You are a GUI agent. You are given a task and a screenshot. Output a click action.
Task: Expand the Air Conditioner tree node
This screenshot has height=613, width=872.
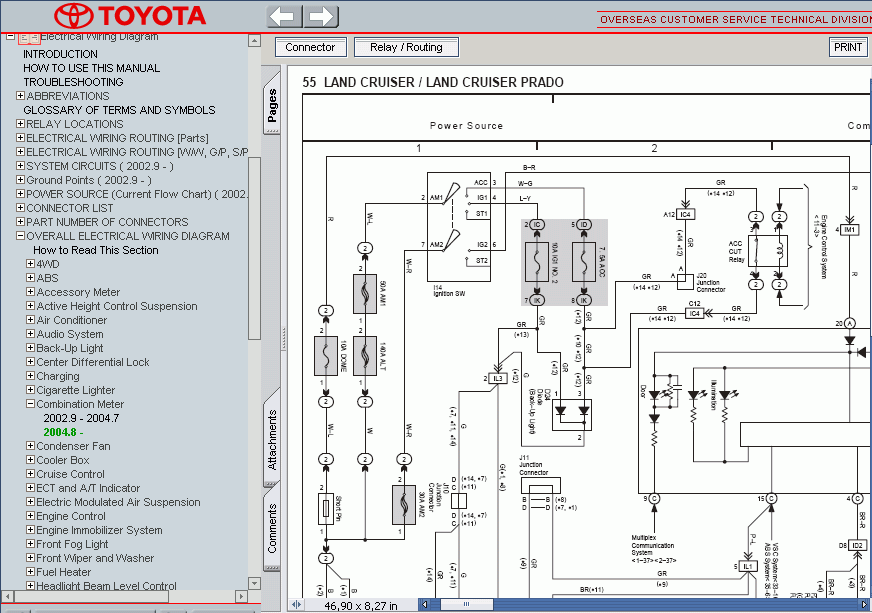click(30, 321)
